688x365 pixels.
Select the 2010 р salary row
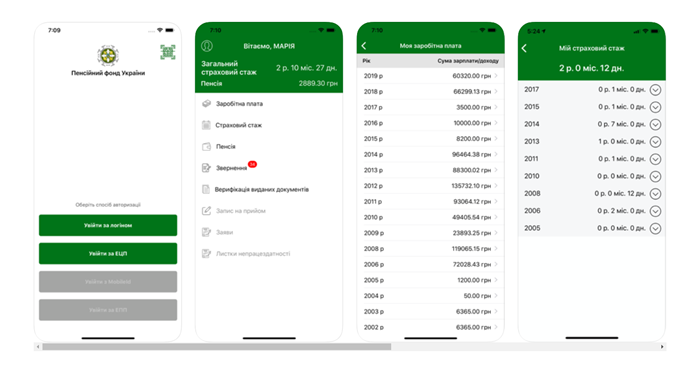click(x=430, y=217)
